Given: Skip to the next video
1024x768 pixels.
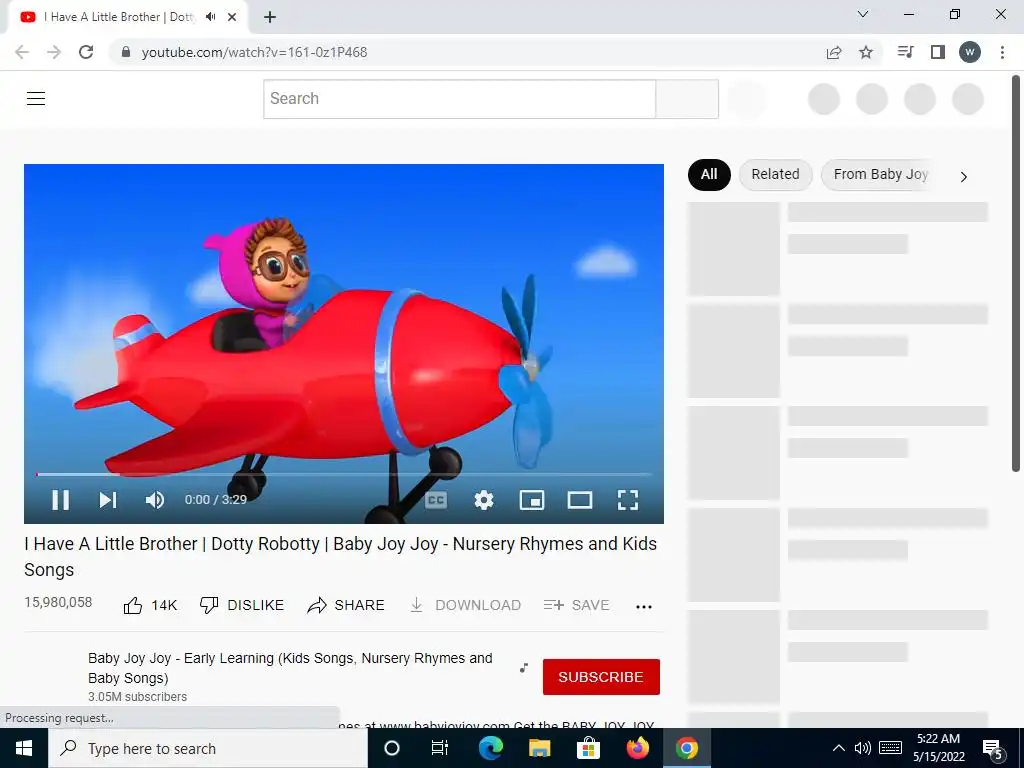Looking at the screenshot, I should 108,500.
